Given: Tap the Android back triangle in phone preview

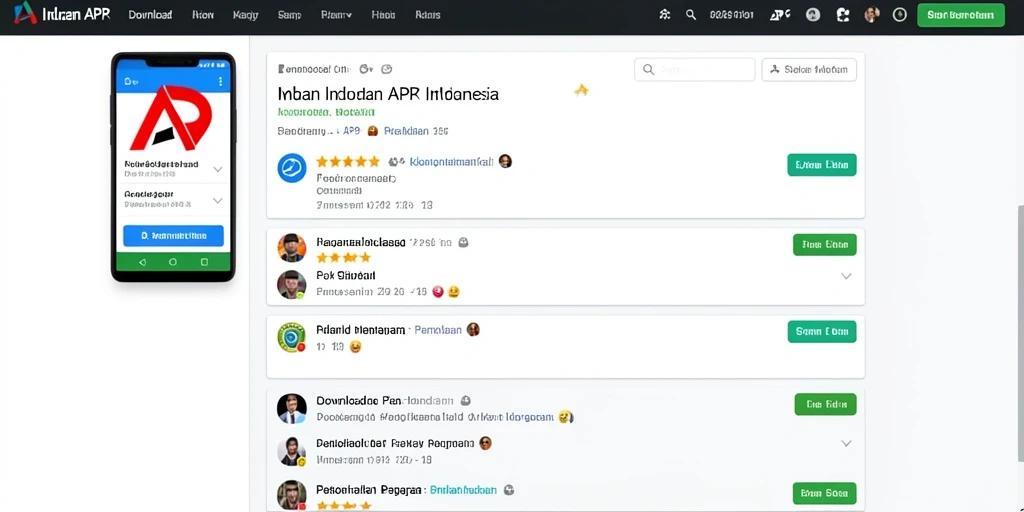Looking at the screenshot, I should pos(142,262).
